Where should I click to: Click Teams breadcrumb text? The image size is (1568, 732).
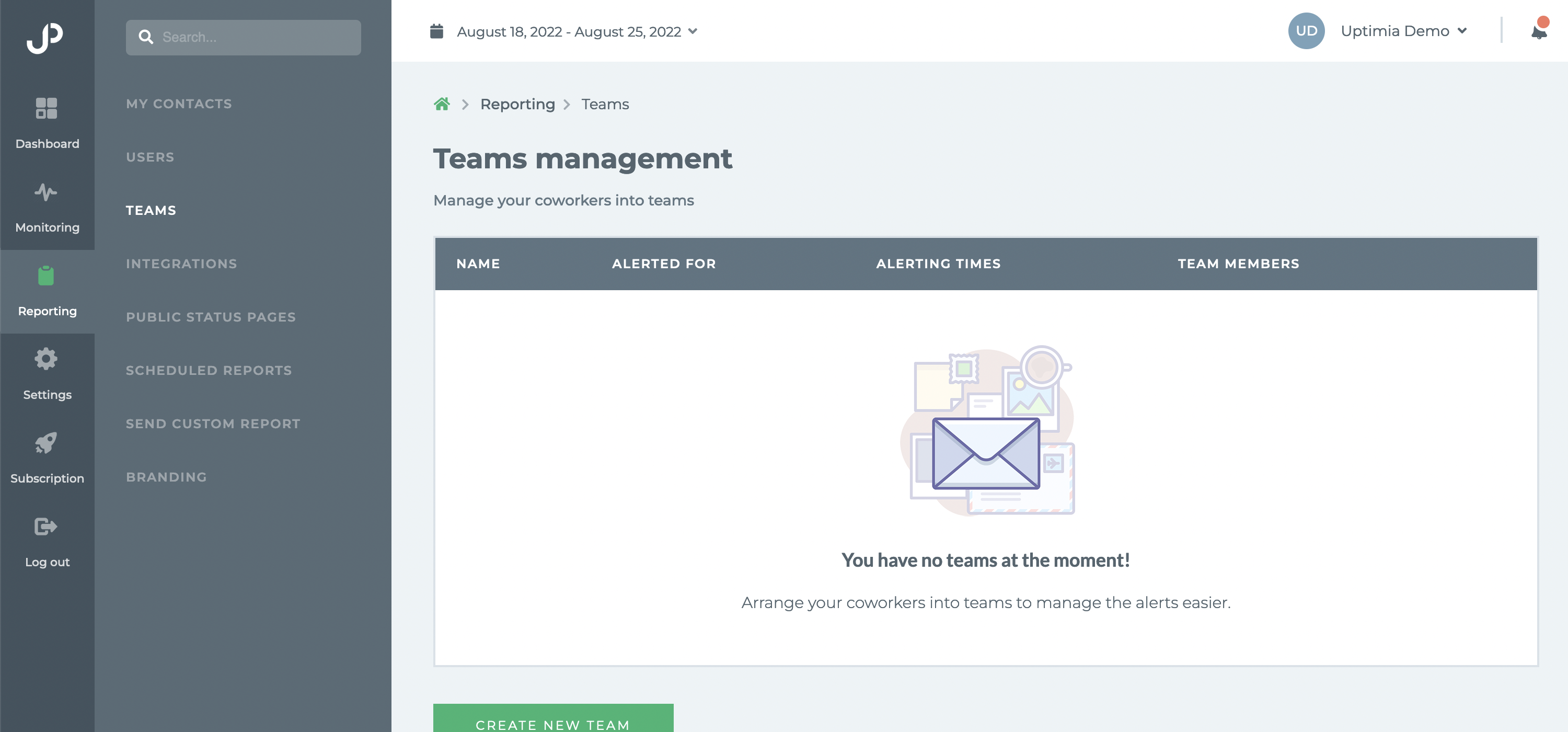605,104
